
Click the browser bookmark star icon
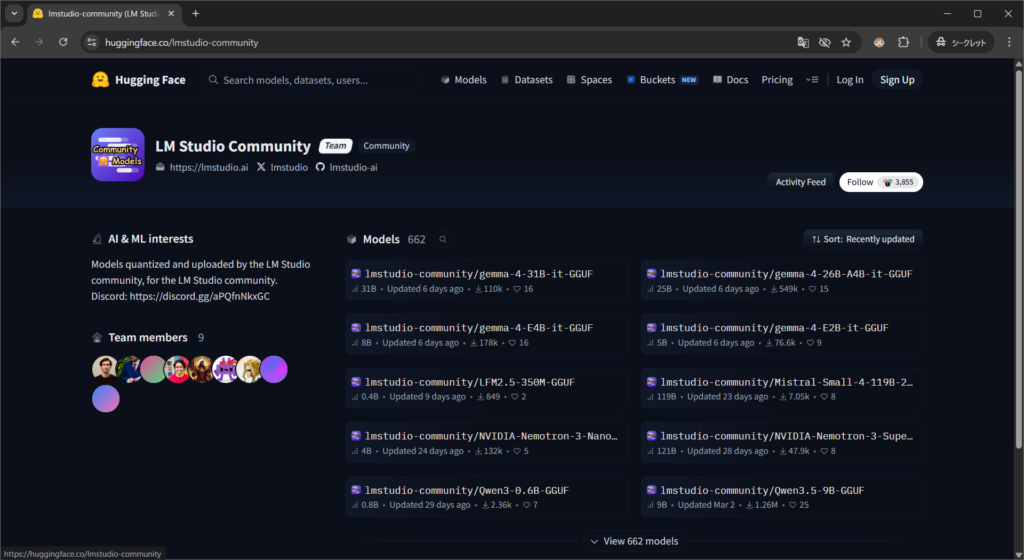pyautogui.click(x=846, y=43)
